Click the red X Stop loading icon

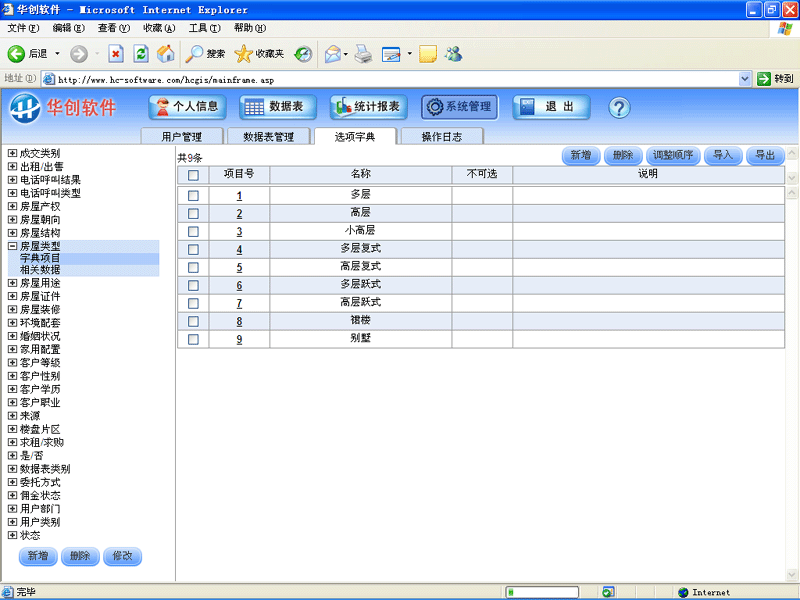point(116,54)
